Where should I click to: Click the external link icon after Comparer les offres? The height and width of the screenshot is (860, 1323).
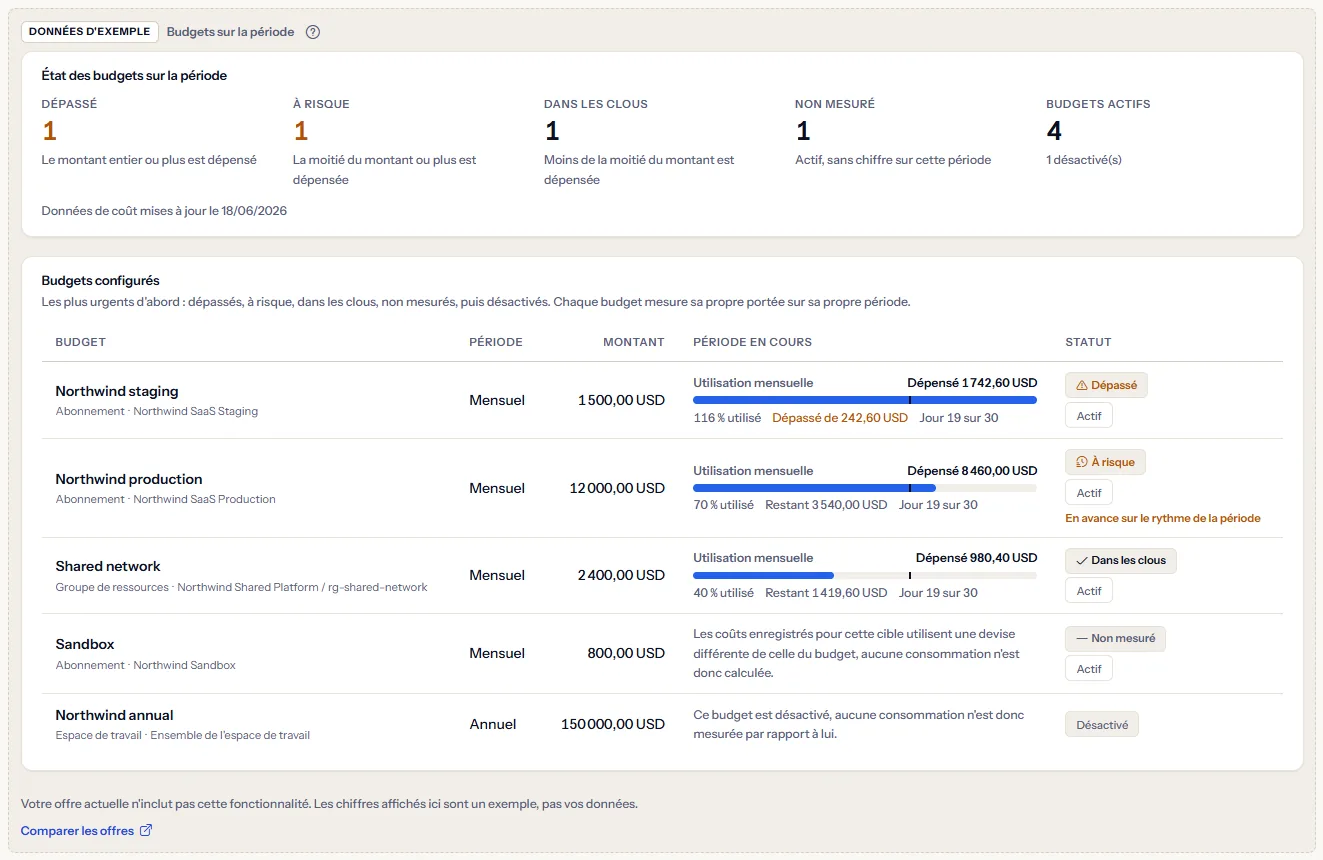click(146, 830)
